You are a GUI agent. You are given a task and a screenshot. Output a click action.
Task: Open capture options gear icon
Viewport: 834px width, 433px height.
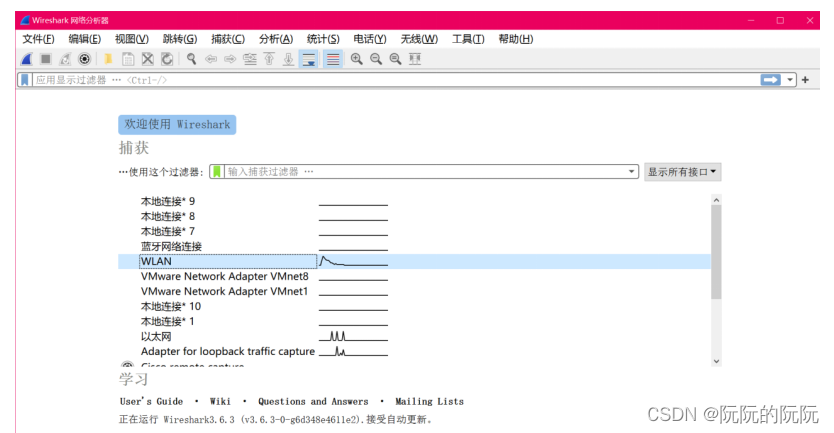85,59
